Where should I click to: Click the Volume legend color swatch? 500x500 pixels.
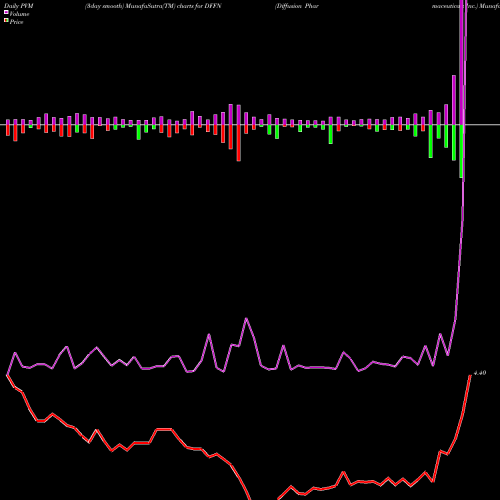point(6,12)
